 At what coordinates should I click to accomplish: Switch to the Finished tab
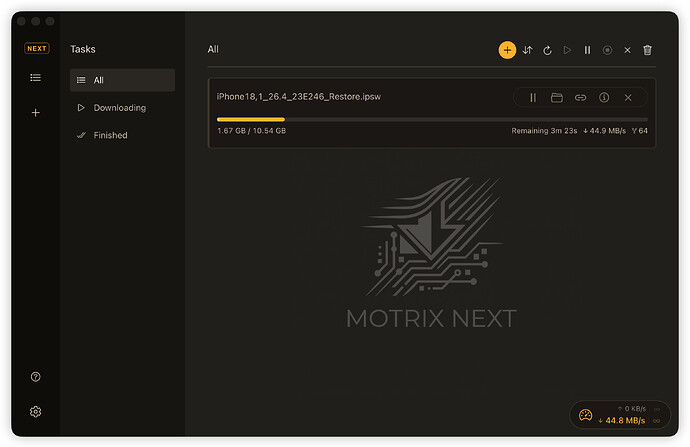[122, 135]
